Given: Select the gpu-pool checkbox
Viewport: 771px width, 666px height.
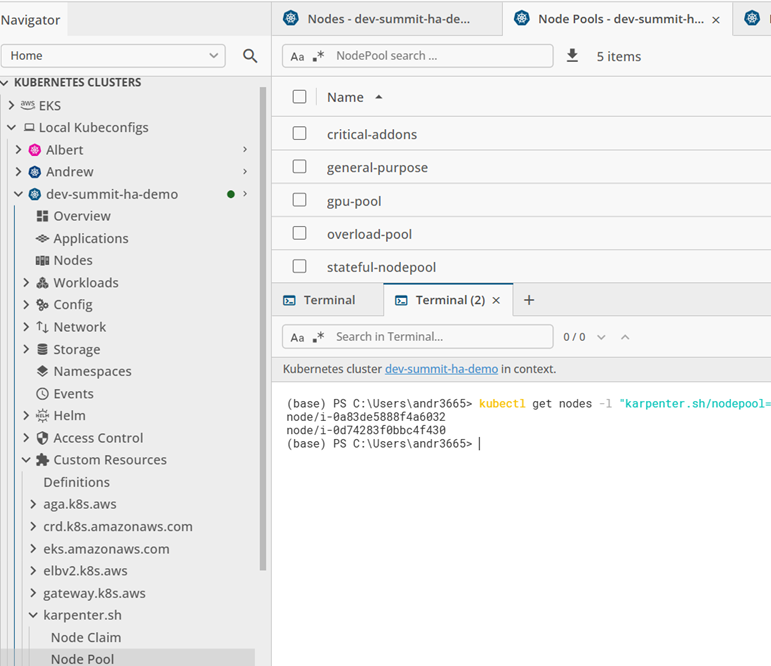Looking at the screenshot, I should 299,201.
